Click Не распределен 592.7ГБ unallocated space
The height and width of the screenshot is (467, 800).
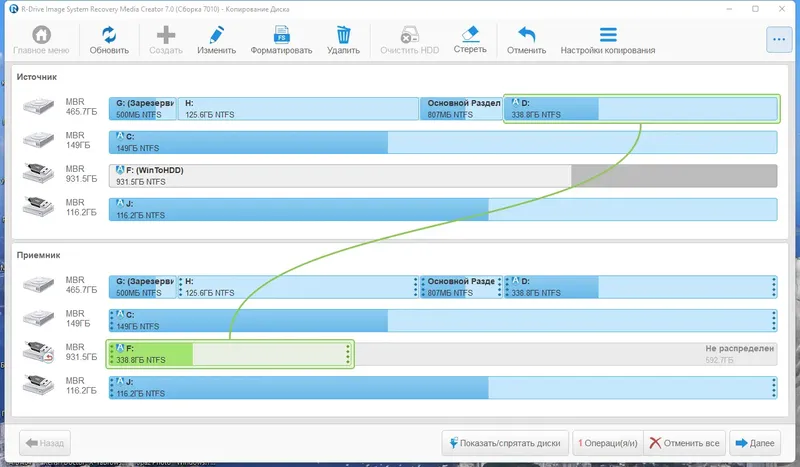tap(565, 354)
